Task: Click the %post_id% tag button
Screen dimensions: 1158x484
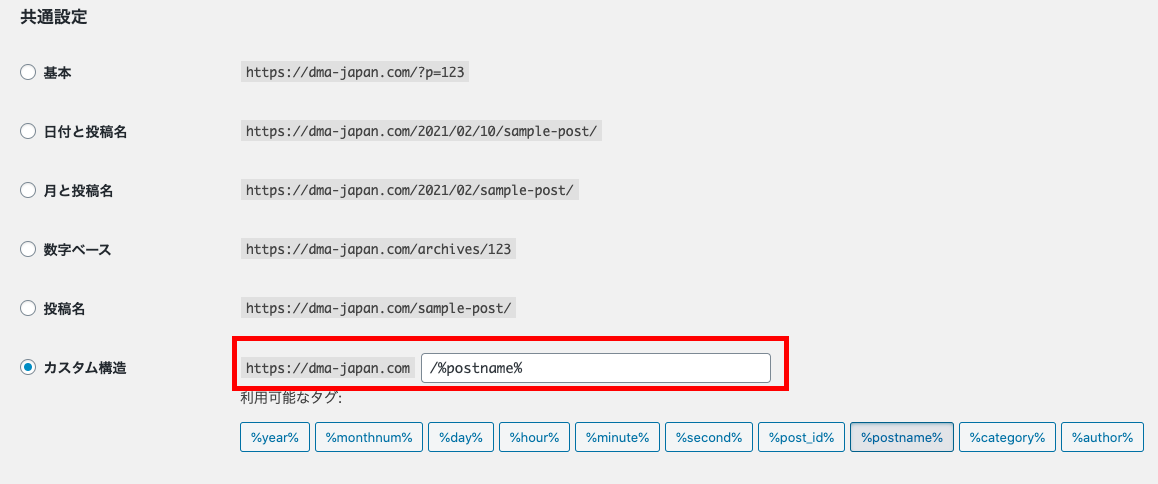Action: click(x=802, y=437)
